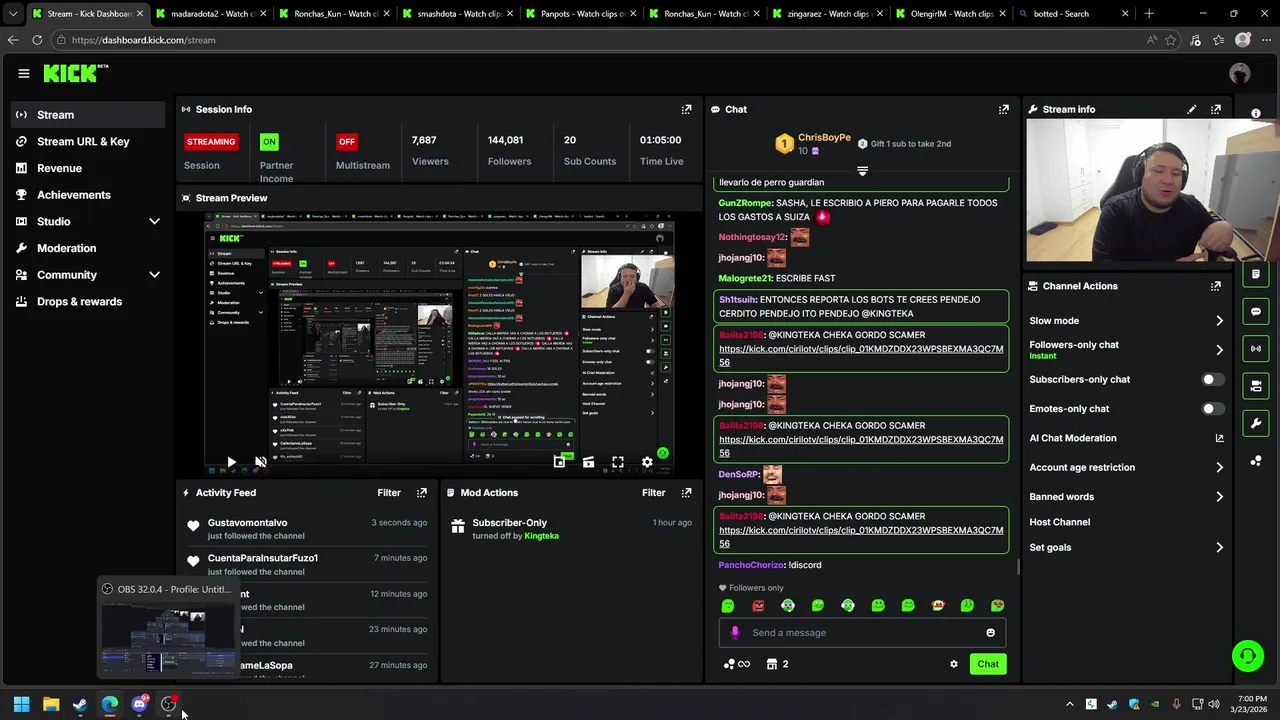Expand the Set goals option
This screenshot has width=1280, height=720.
point(1126,548)
